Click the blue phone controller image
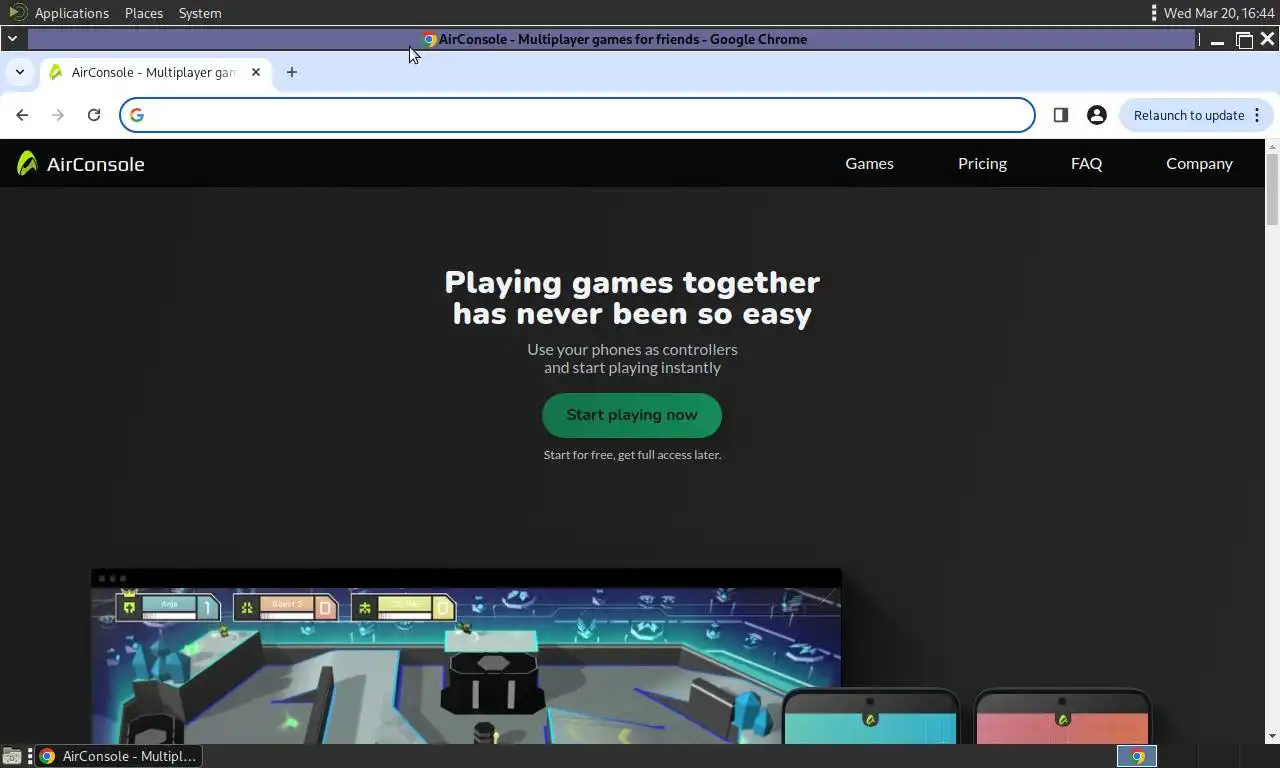Screen dimensions: 1280x768 [x=870, y=716]
